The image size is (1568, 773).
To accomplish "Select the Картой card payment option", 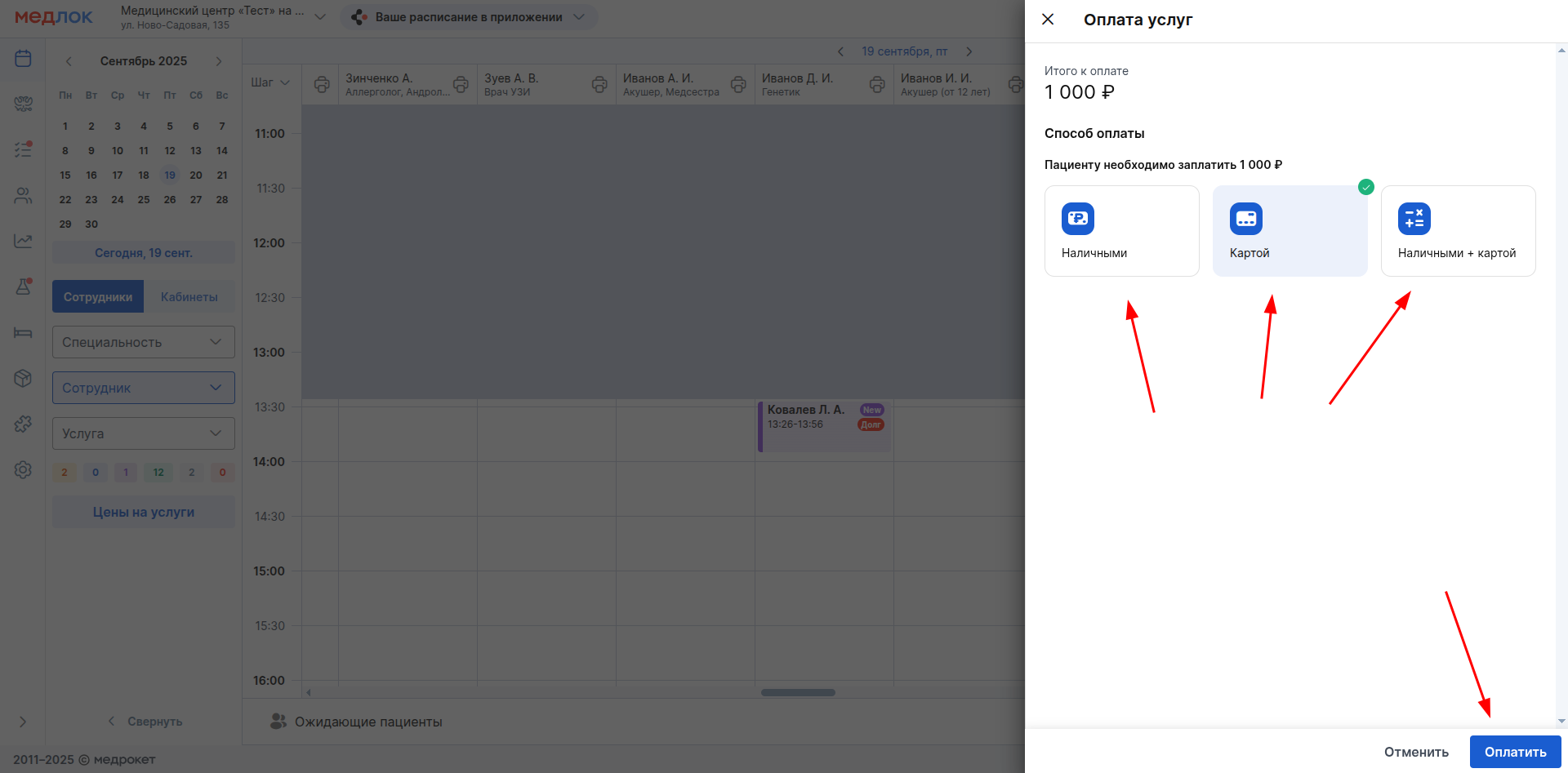I will 1290,231.
